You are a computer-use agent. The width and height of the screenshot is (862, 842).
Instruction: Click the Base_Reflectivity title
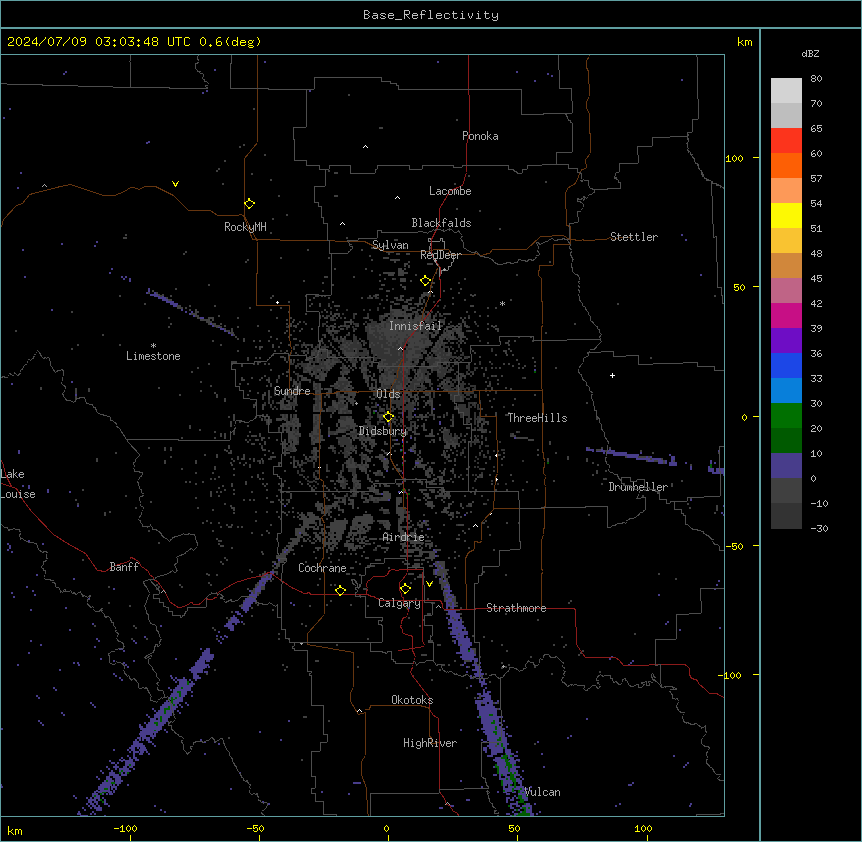[431, 15]
